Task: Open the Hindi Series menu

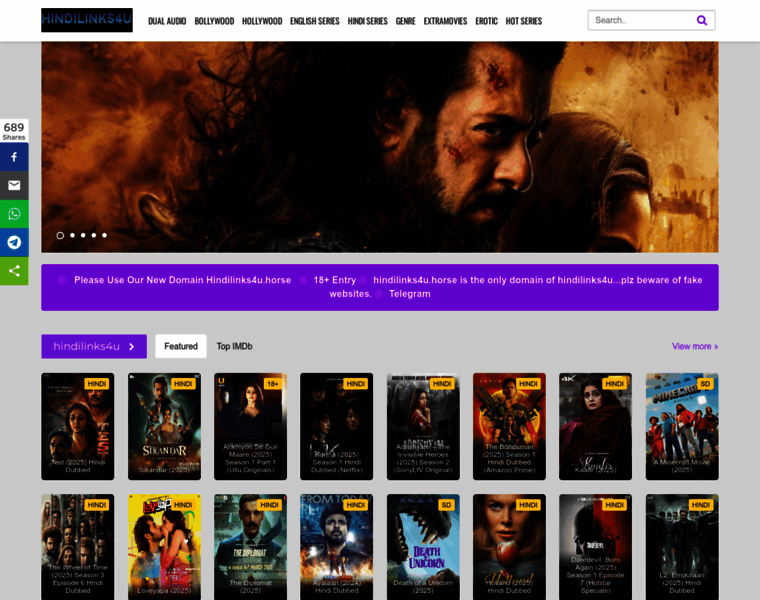Action: pos(367,21)
